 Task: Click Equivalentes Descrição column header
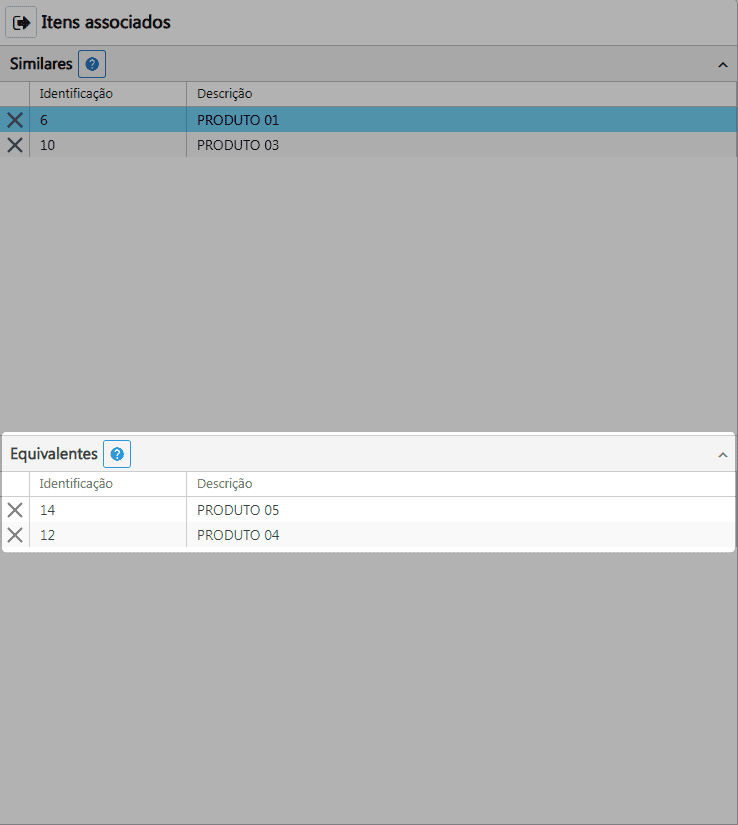tap(224, 484)
